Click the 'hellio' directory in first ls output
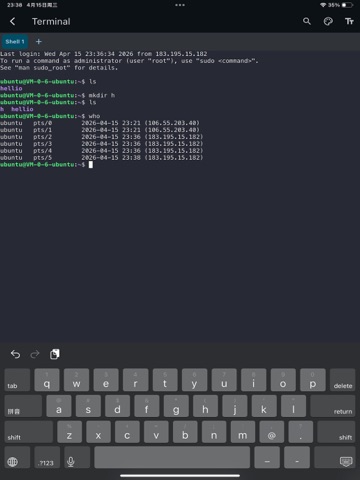Image resolution: width=360 pixels, height=480 pixels. click(x=11, y=88)
